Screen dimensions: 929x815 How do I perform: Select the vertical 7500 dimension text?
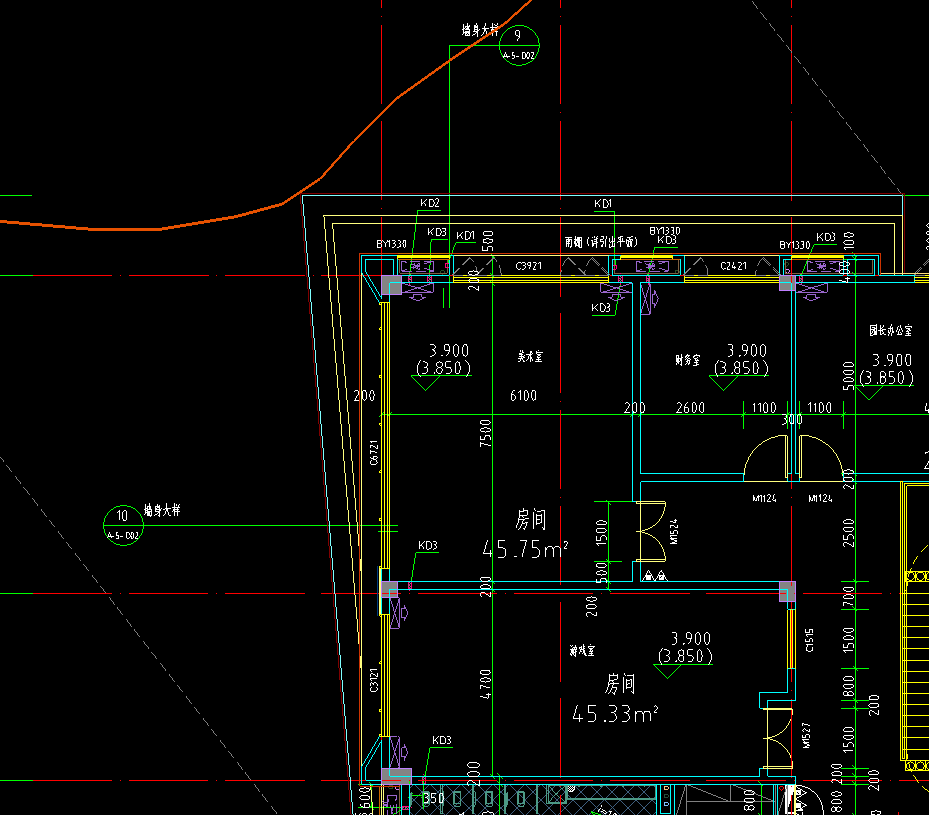(x=485, y=433)
